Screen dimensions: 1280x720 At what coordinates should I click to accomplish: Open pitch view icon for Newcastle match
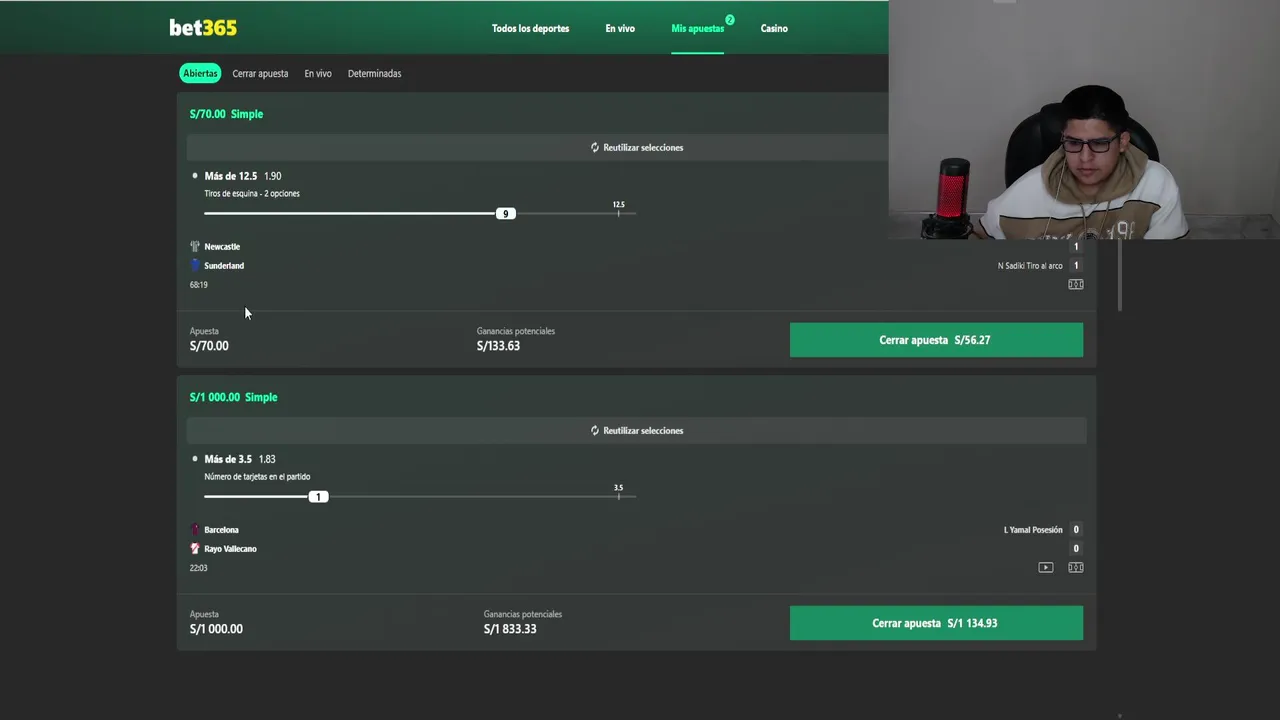tap(1075, 284)
